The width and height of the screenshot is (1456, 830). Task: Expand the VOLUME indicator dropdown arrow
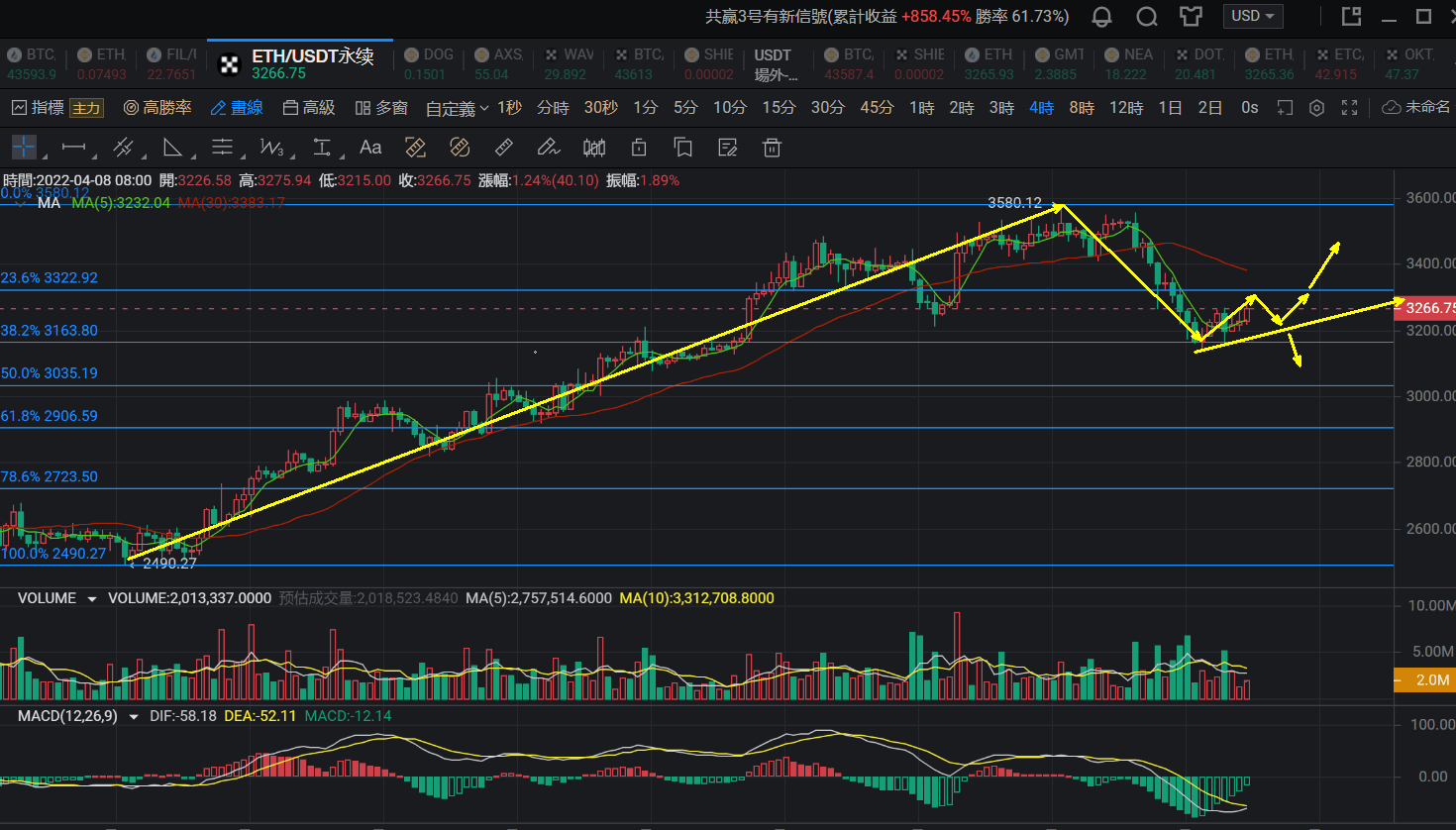[x=92, y=599]
